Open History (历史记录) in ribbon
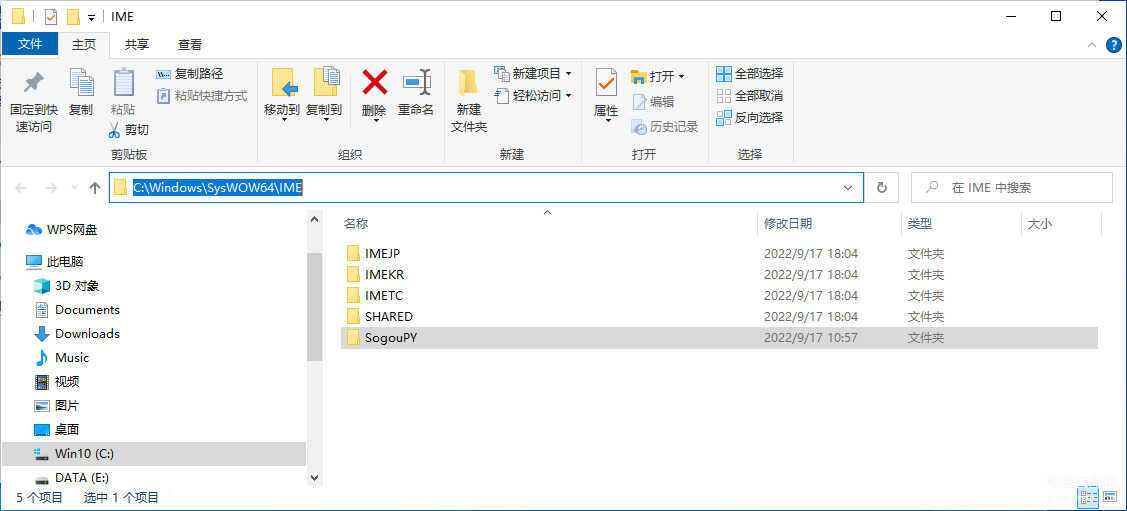Viewport: 1127px width, 511px height. click(665, 126)
